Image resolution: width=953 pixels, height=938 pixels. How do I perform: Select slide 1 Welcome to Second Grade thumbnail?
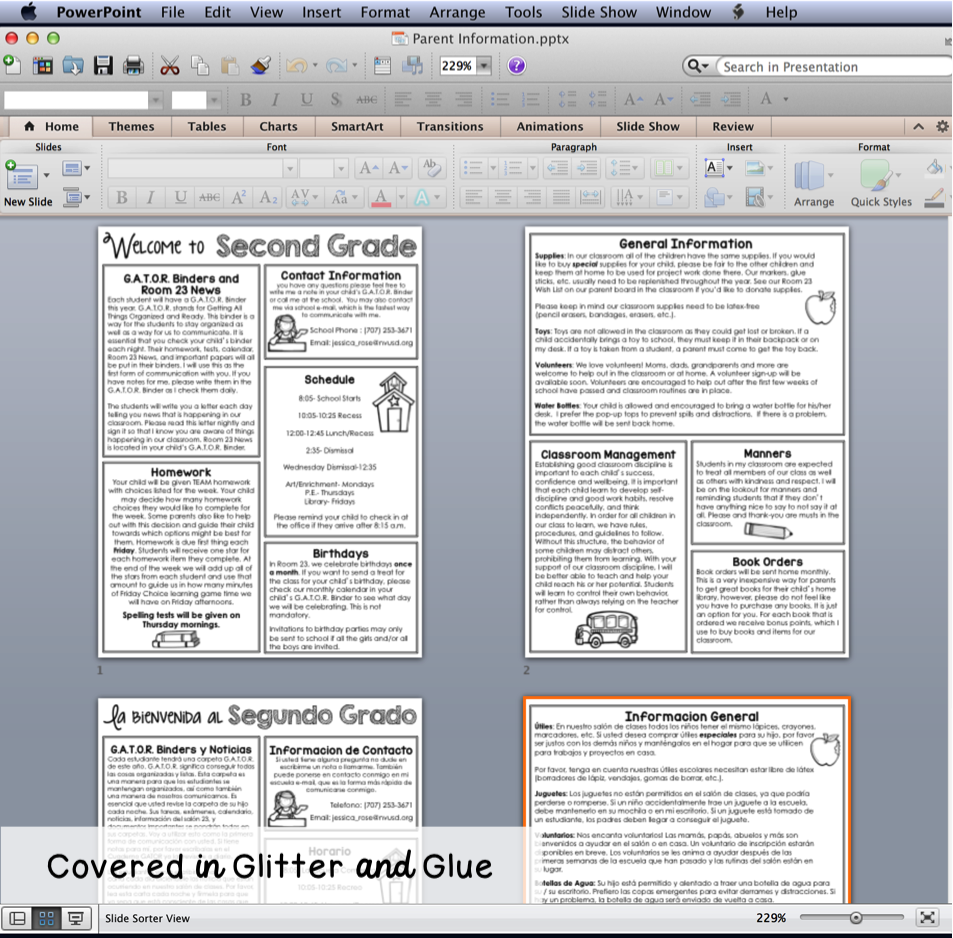pos(260,442)
